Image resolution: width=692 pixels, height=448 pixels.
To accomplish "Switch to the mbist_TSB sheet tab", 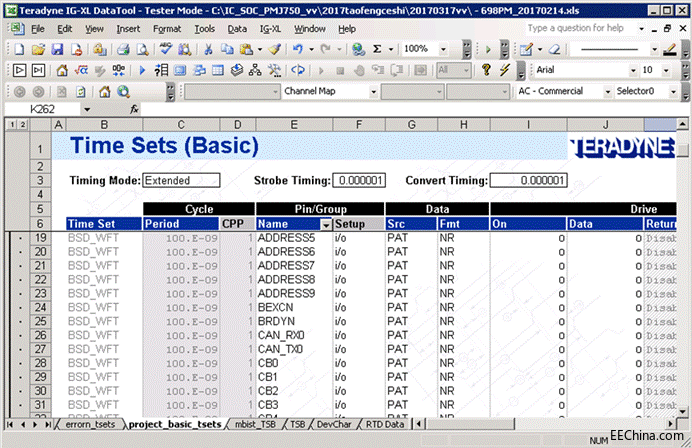I will point(255,424).
